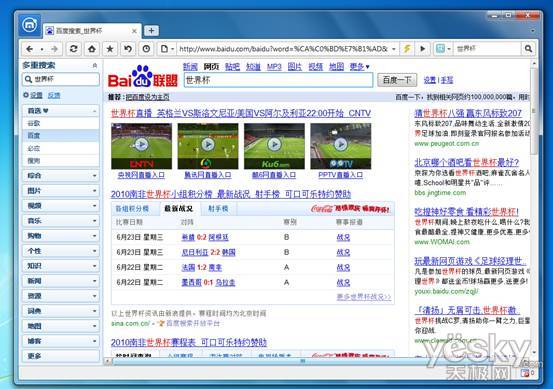The height and width of the screenshot is (389, 553).
Task: Open the Maxthon main menu logo button
Action: tap(29, 25)
